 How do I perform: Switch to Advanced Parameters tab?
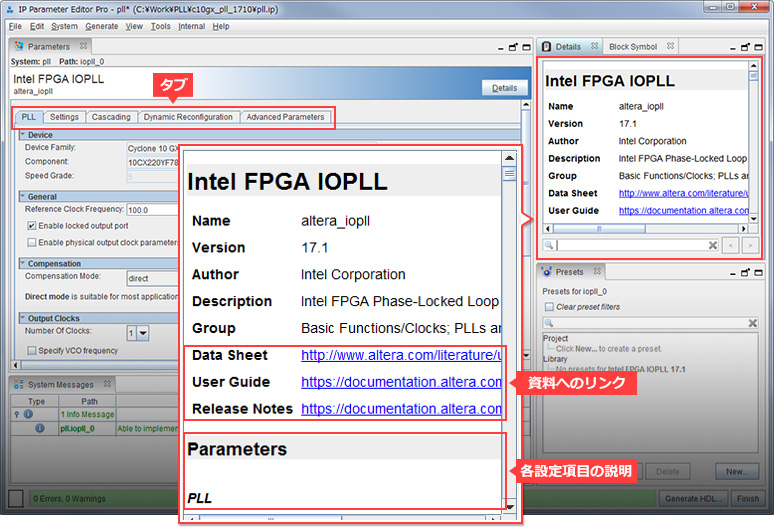point(285,117)
